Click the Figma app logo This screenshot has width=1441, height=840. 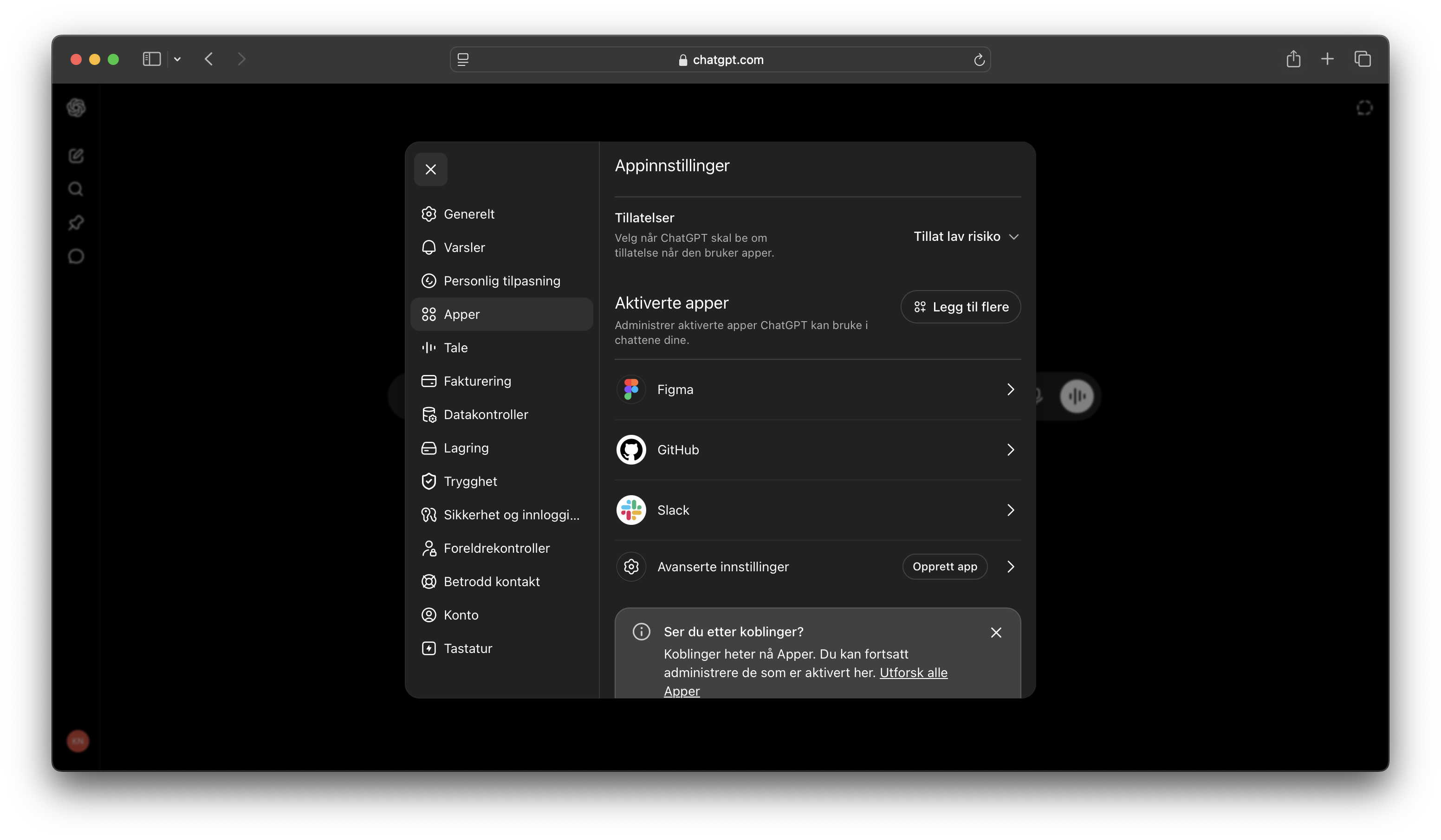click(631, 389)
